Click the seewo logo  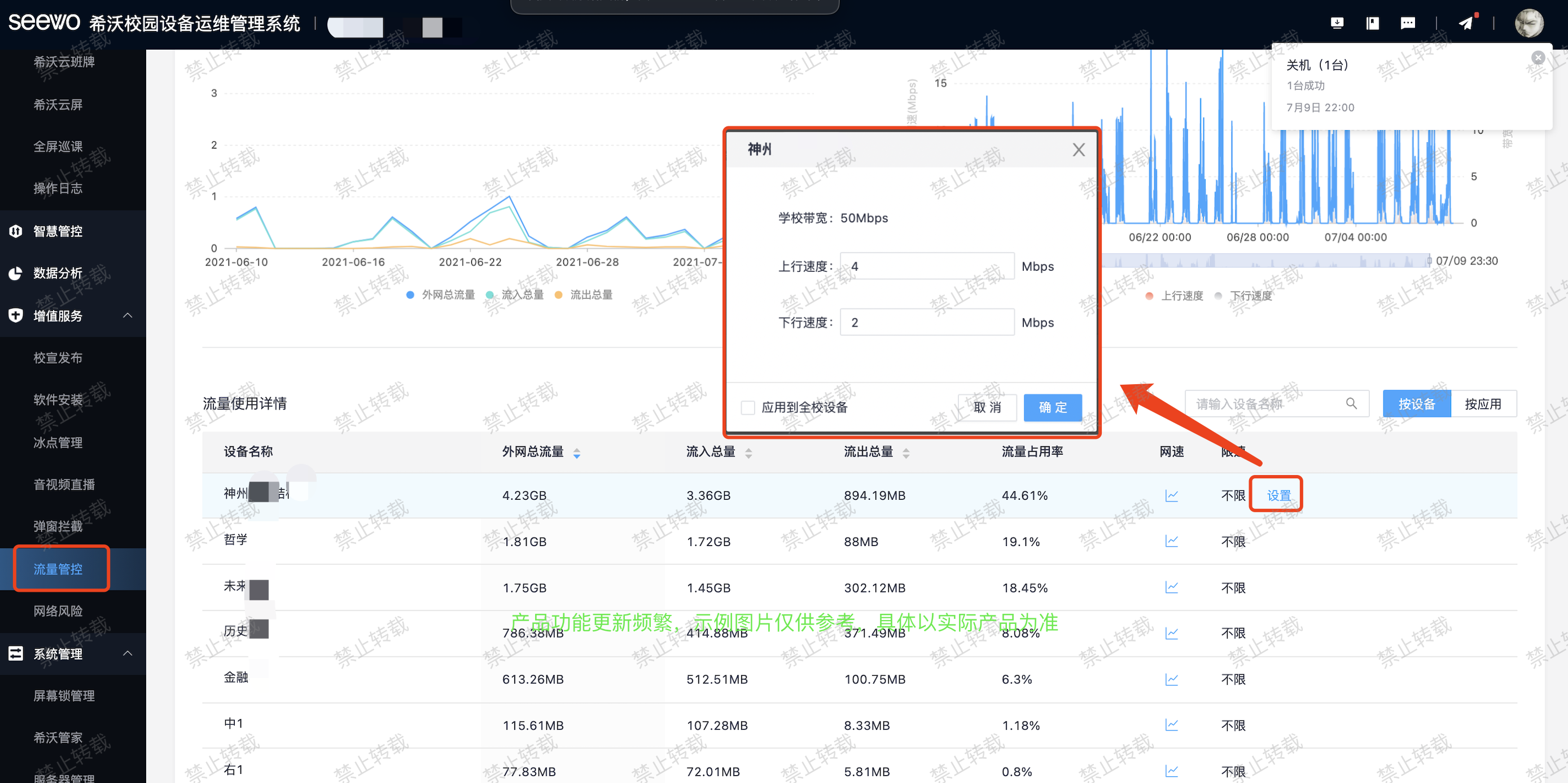point(44,23)
